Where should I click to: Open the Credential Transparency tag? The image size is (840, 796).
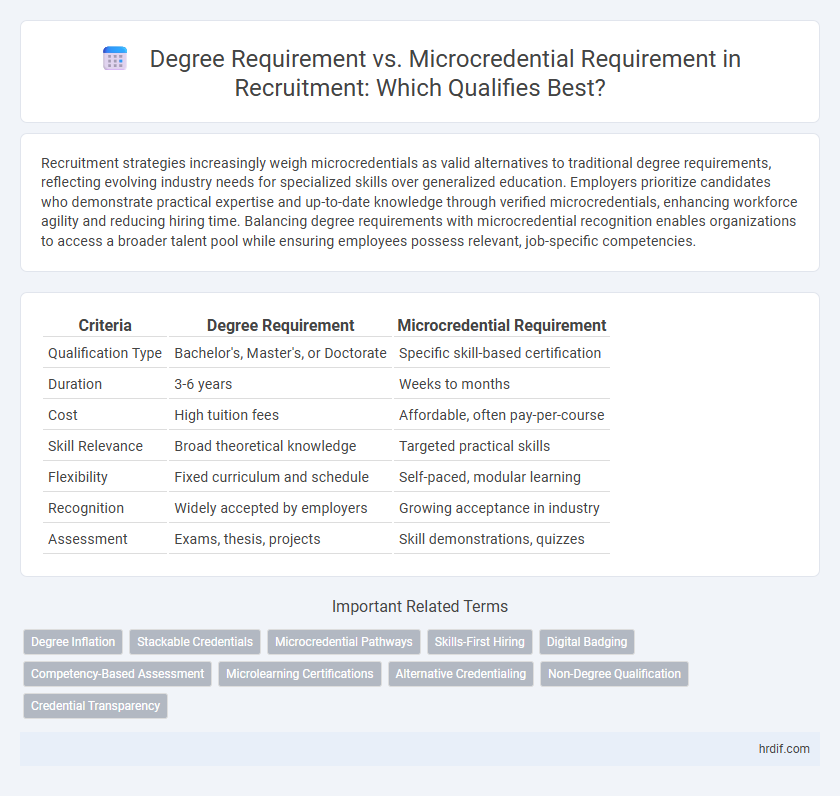tap(95, 706)
